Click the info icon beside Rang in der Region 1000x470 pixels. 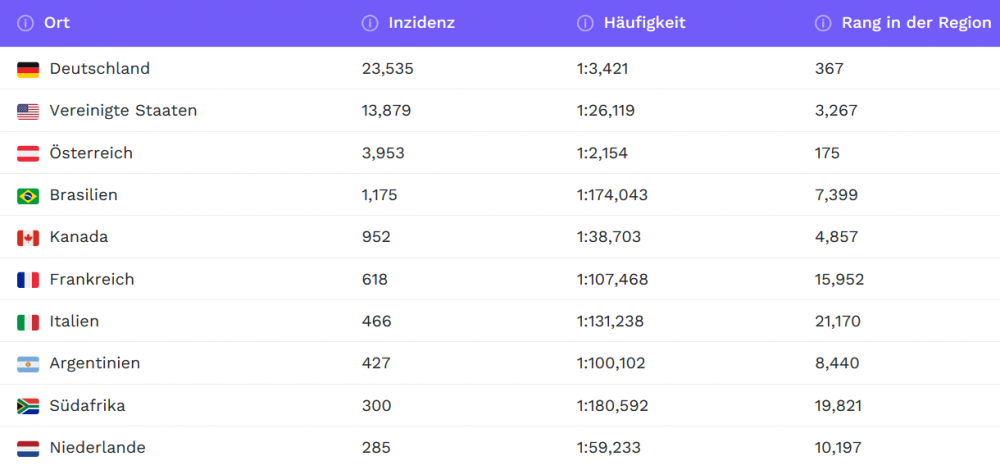[823, 24]
